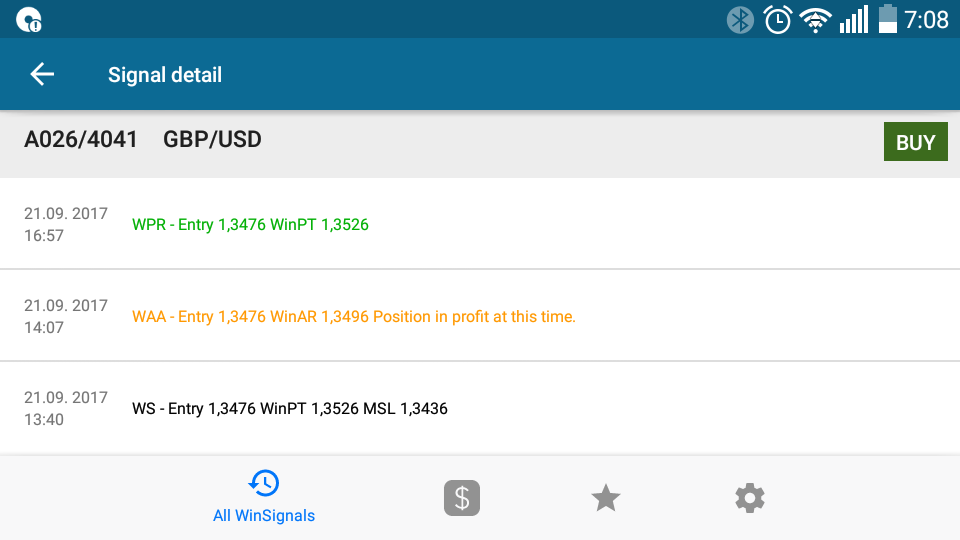Open the favorites star icon
This screenshot has height=540, width=960.
click(x=606, y=498)
